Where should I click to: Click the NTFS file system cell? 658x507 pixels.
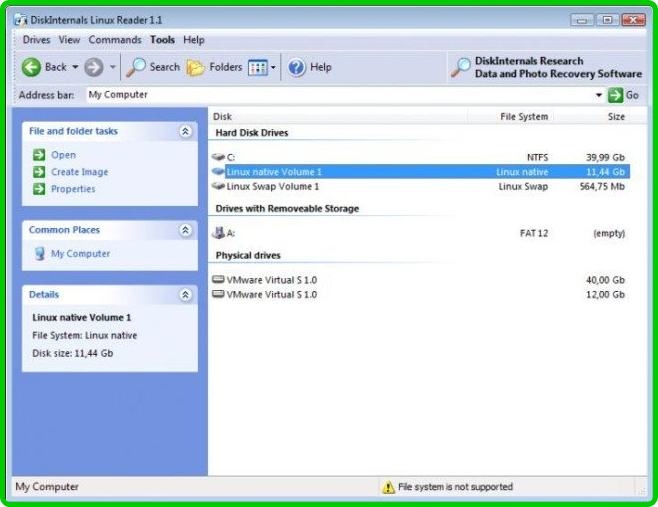(x=538, y=157)
